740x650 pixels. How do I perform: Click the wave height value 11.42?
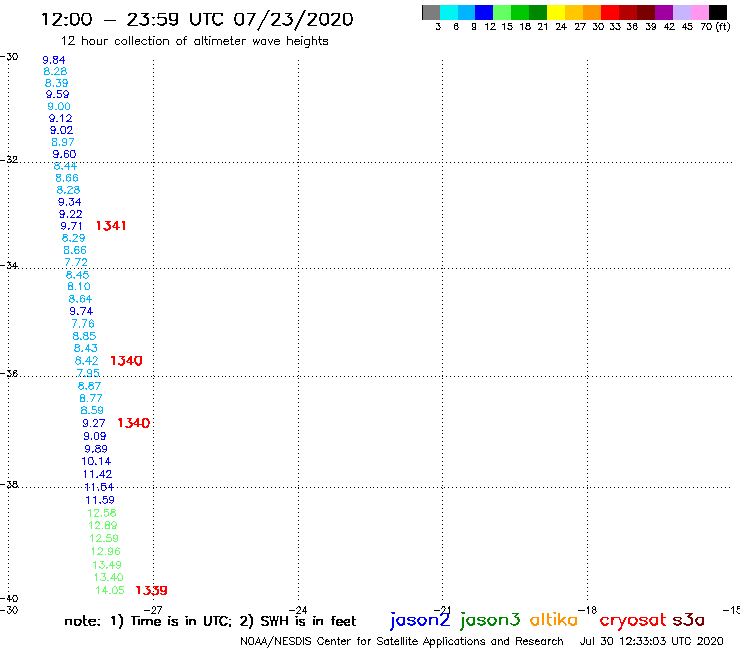pos(97,474)
